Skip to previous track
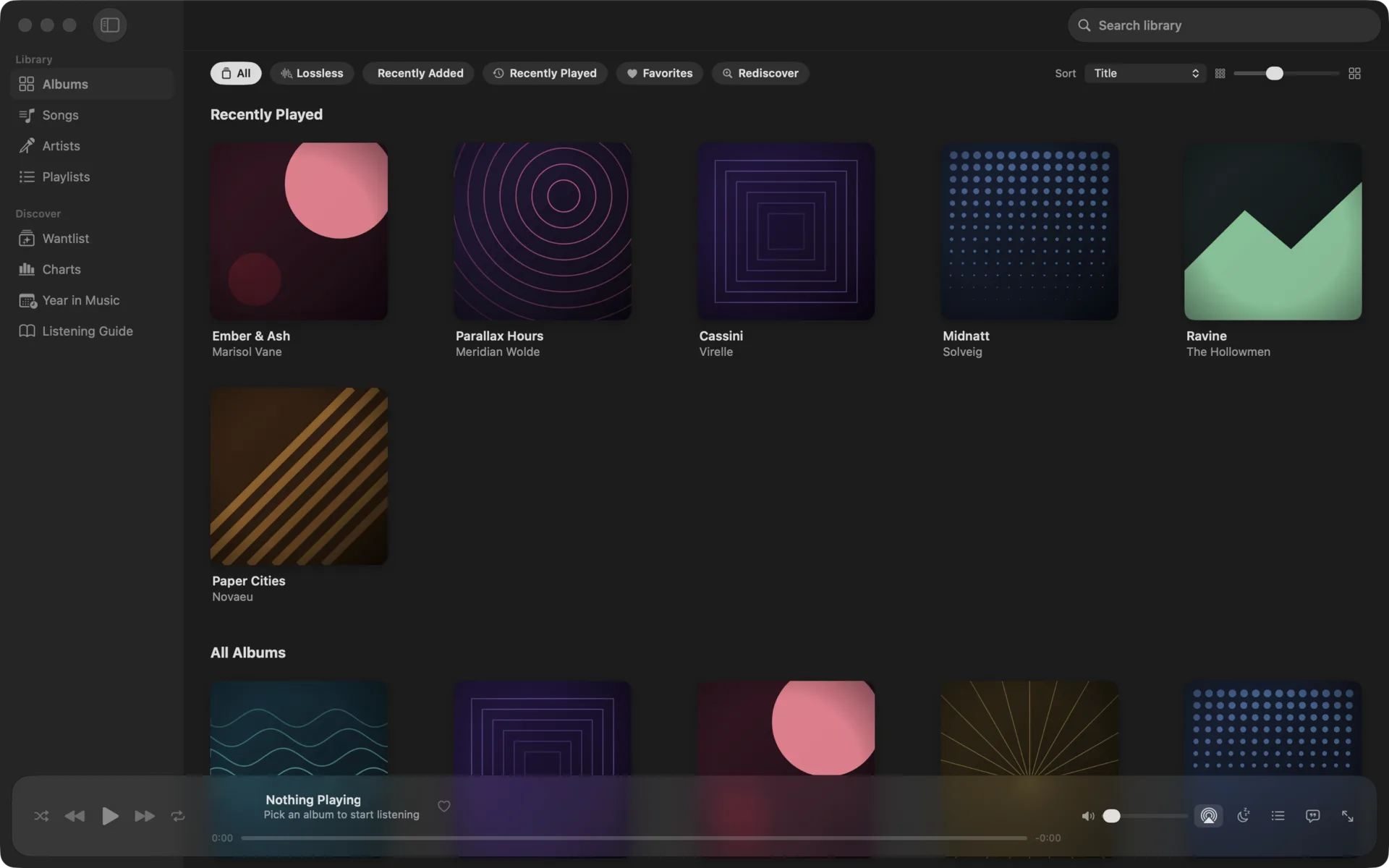This screenshot has width=1389, height=868. (x=75, y=816)
